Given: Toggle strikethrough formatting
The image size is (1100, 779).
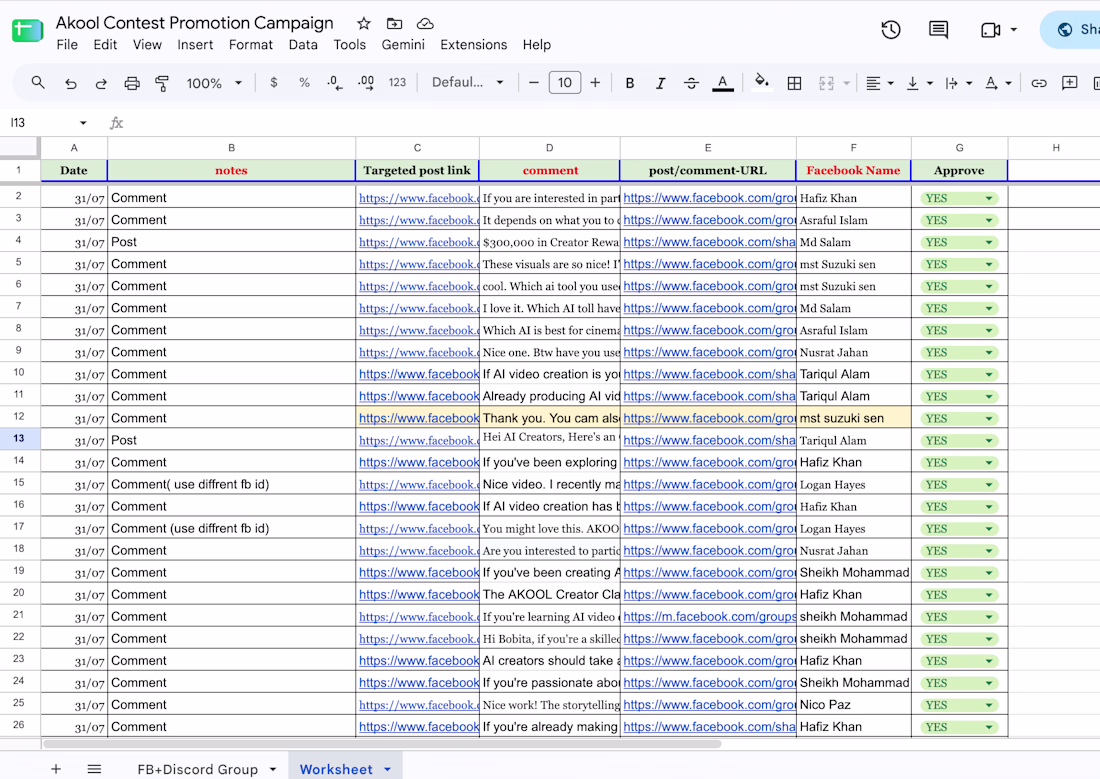Looking at the screenshot, I should [691, 83].
